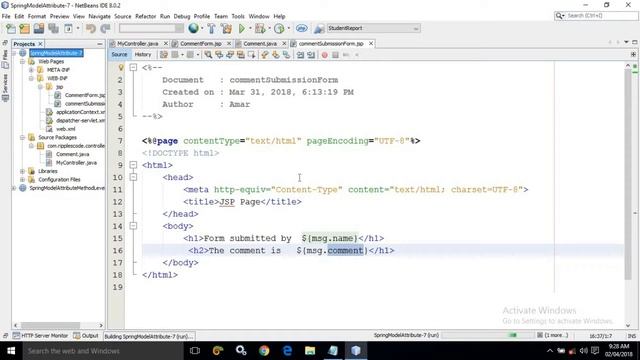Click the Profile Project toolbar icon
640x360 pixels.
[x=279, y=28]
